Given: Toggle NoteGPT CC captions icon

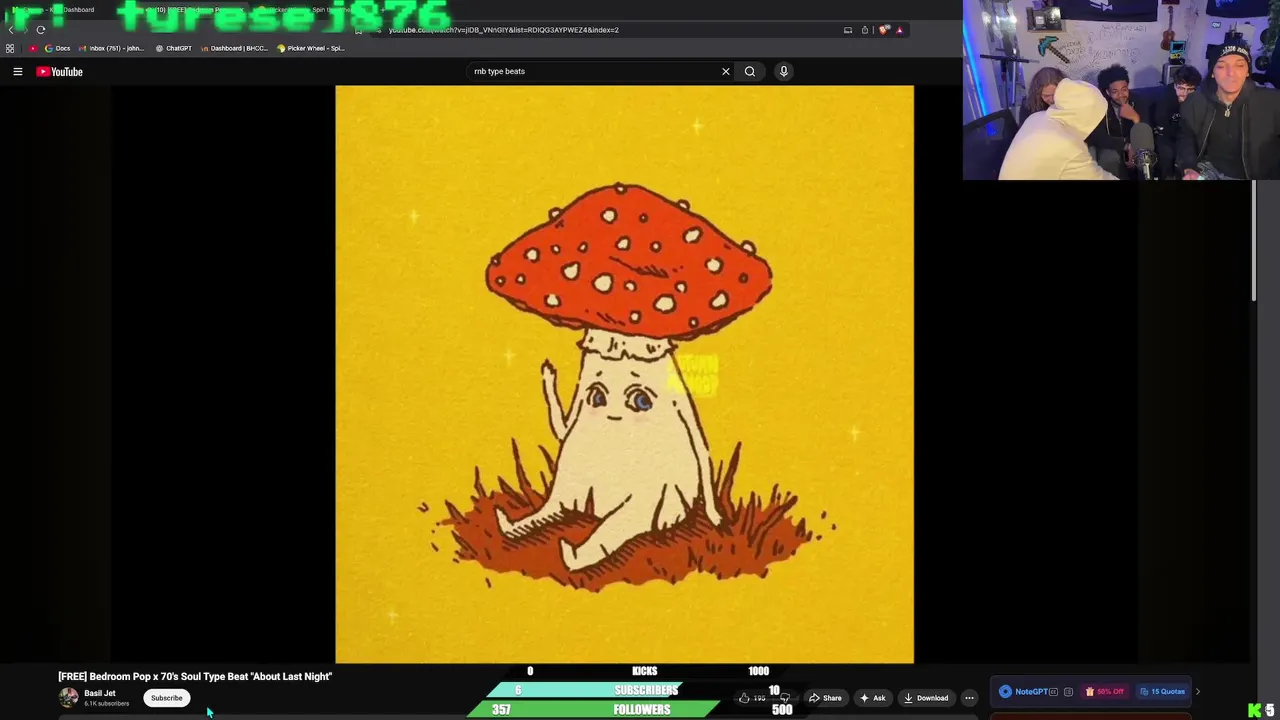Looking at the screenshot, I should coord(1053,691).
